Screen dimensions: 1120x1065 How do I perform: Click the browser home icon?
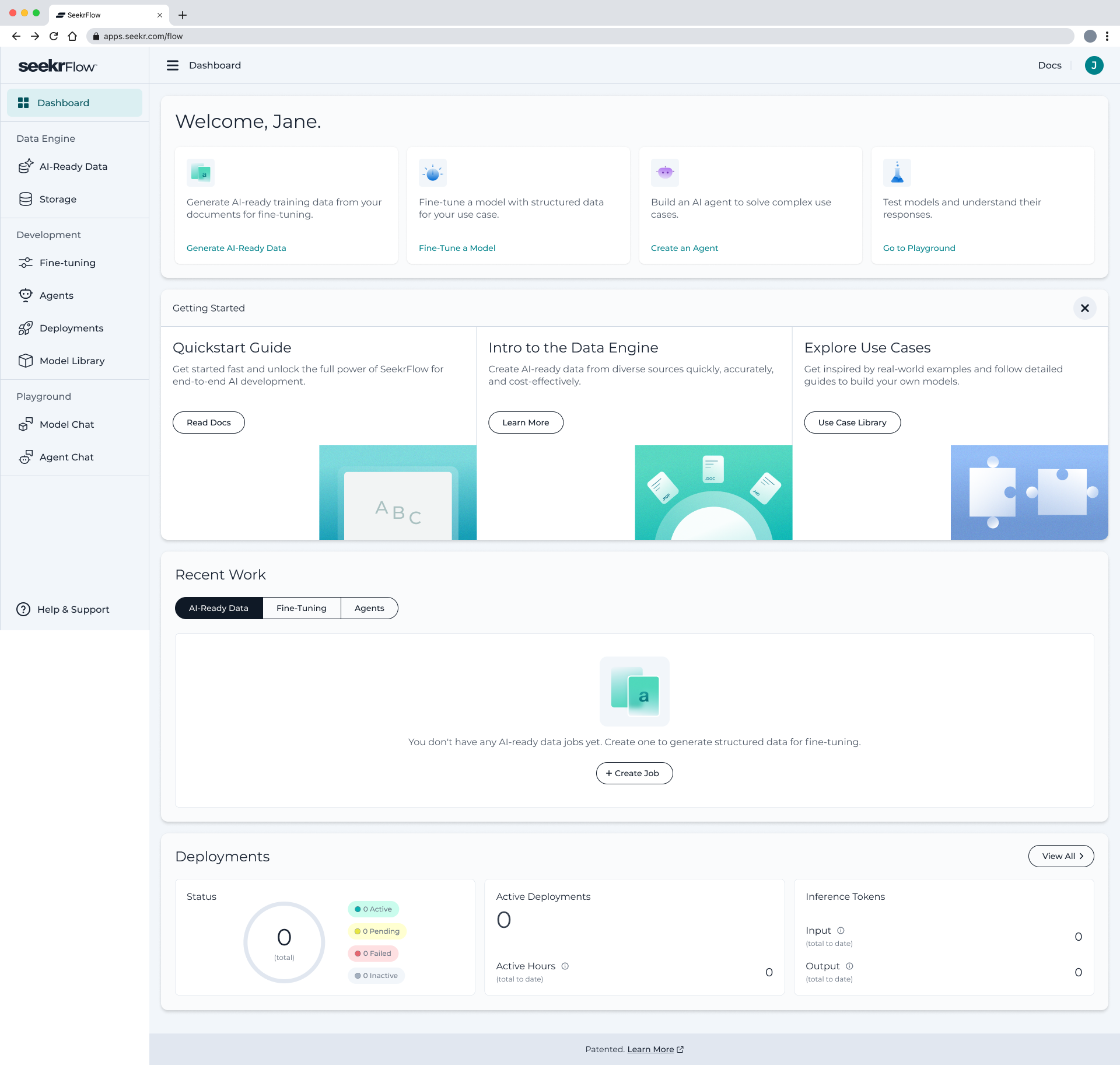point(72,36)
